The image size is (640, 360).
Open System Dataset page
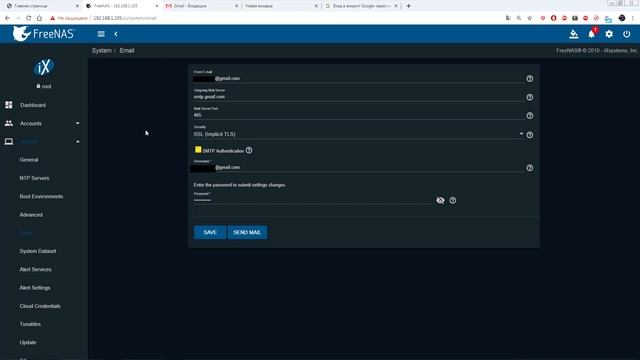tap(38, 251)
